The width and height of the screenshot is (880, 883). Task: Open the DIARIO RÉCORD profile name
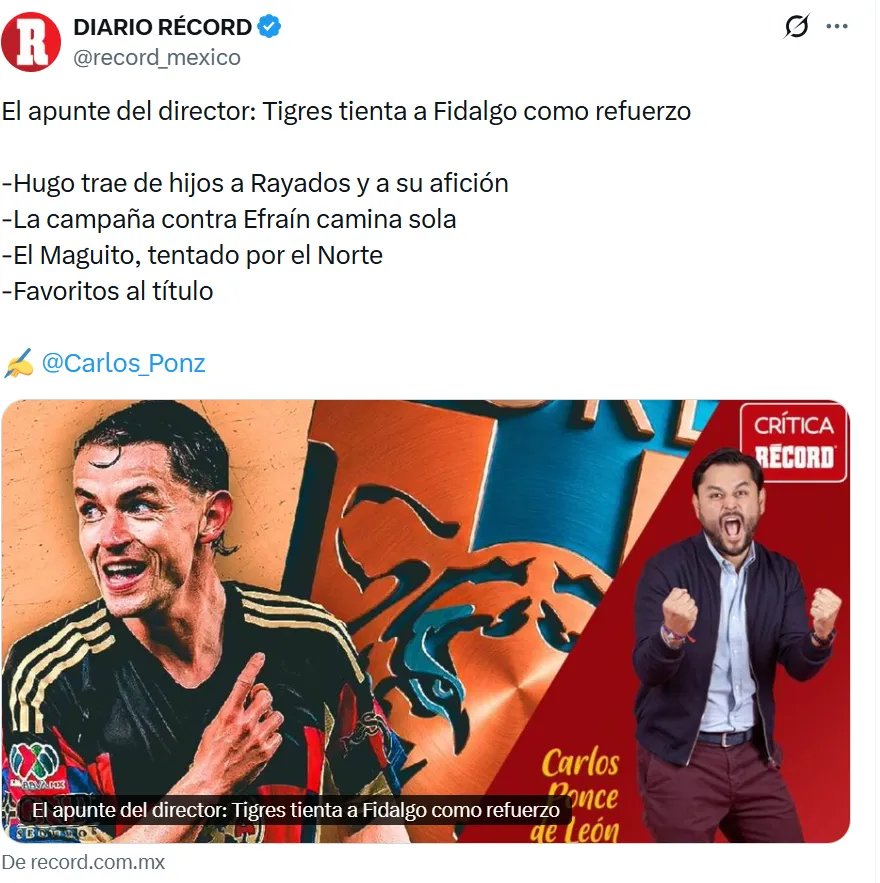coord(162,27)
